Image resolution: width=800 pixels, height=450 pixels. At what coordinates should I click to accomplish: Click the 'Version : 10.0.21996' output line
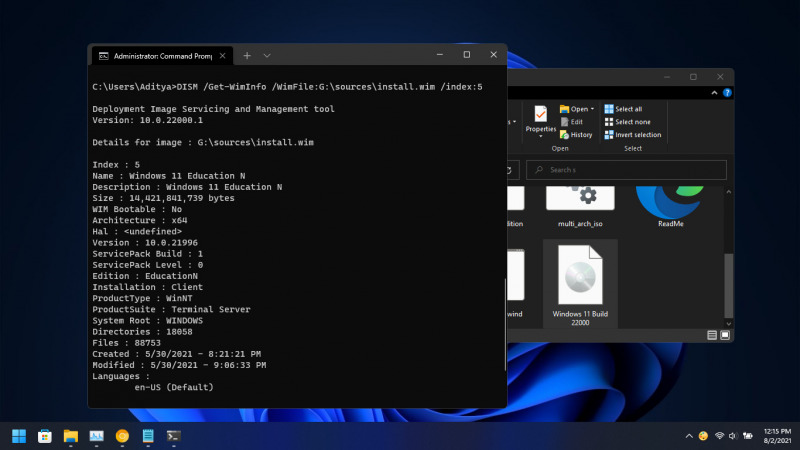tap(145, 243)
